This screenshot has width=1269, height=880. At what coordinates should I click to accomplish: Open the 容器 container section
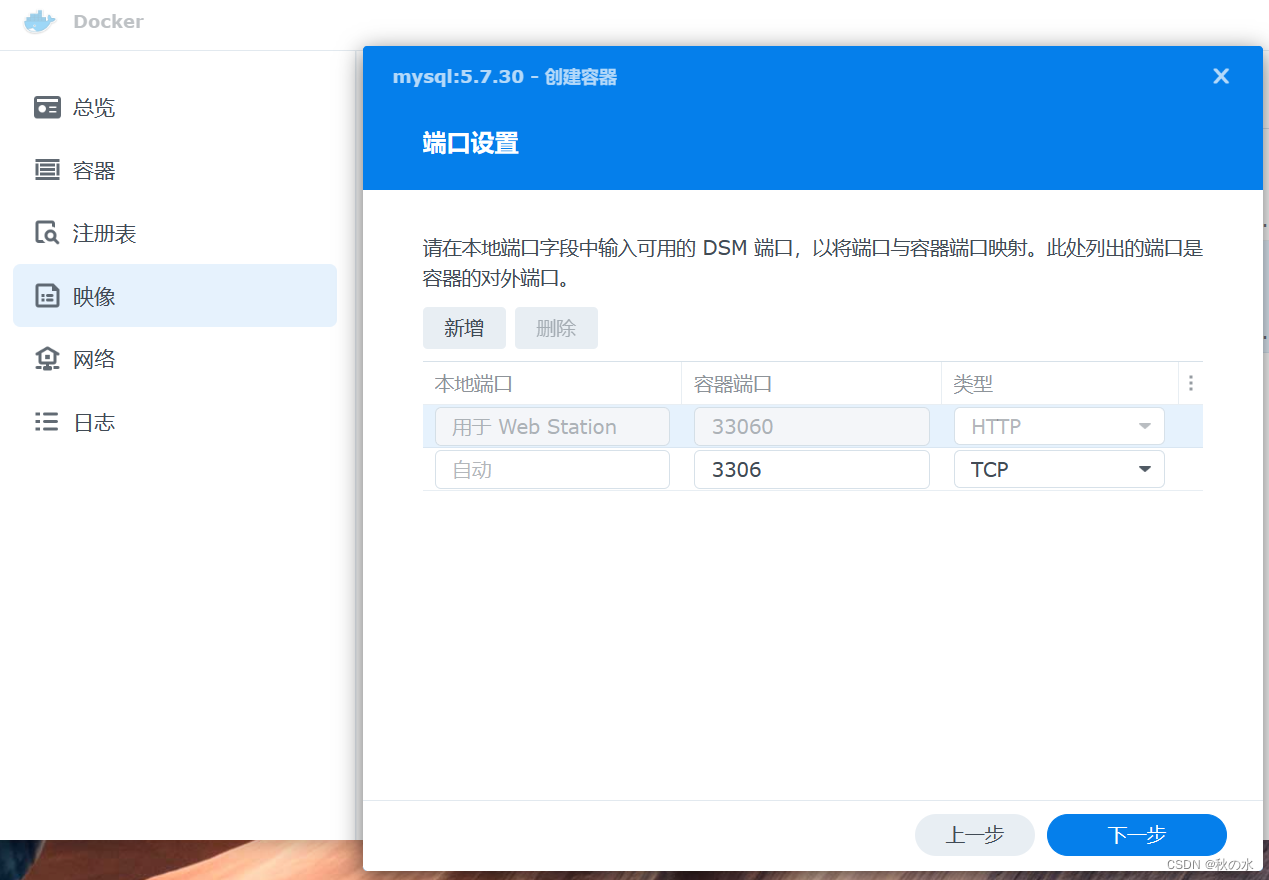pyautogui.click(x=175, y=170)
